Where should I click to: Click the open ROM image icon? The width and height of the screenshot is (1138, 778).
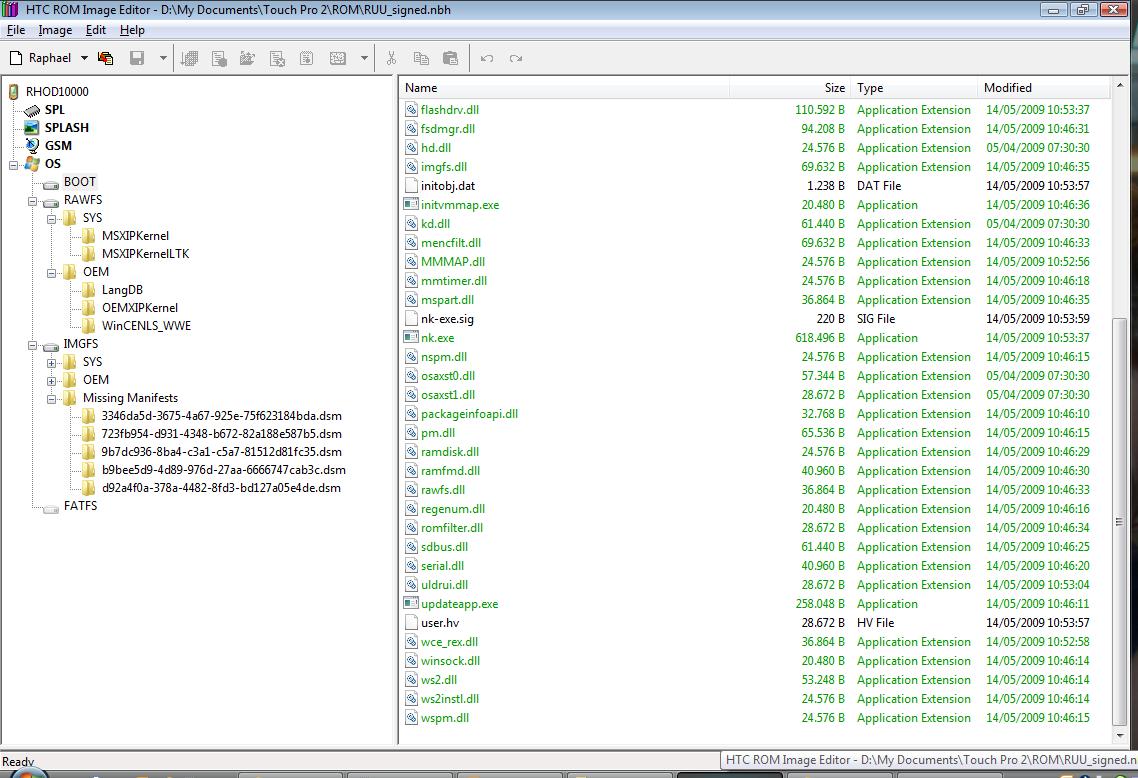pos(105,58)
